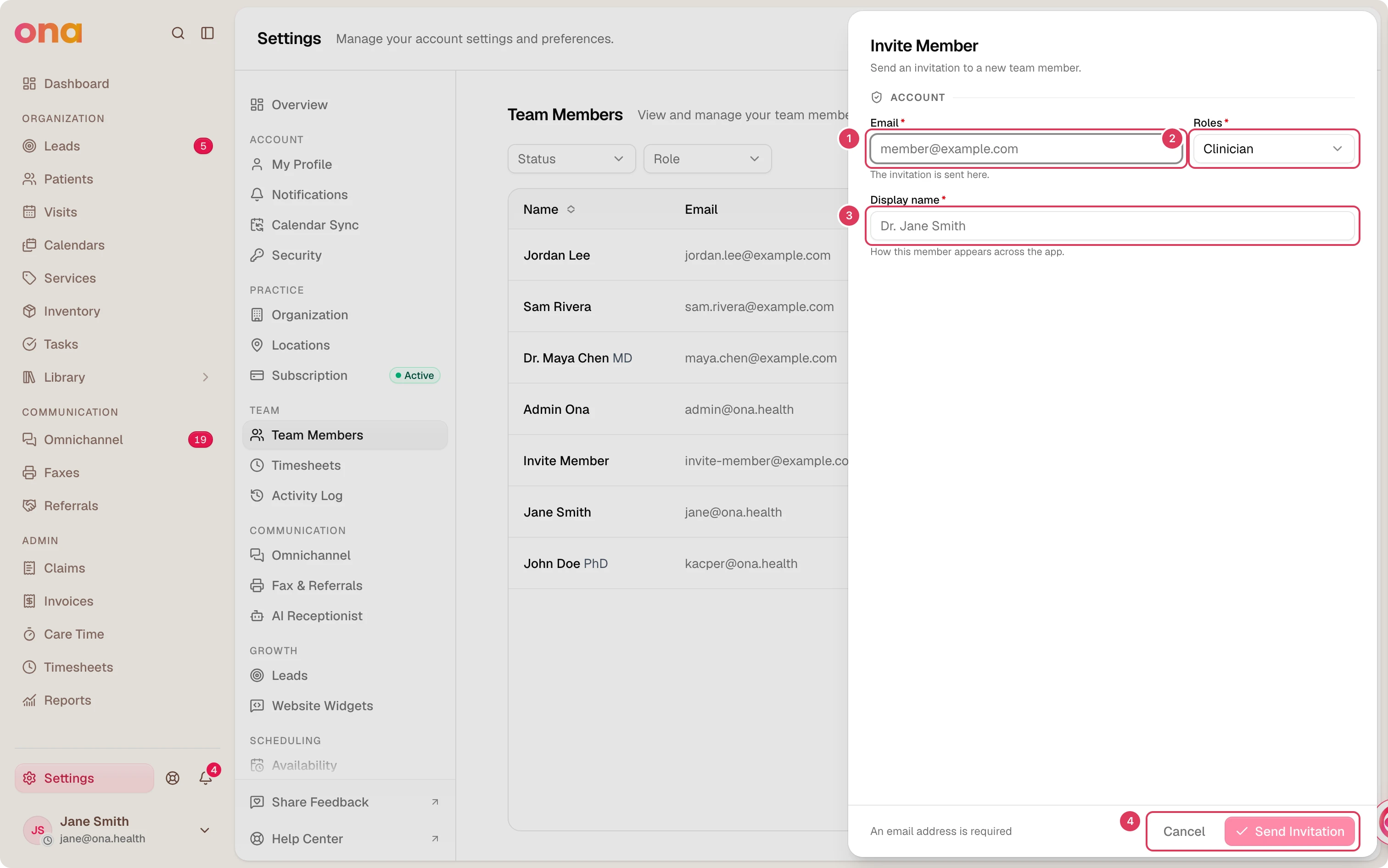Open Locations settings
This screenshot has width=1388, height=868.
[x=345, y=345]
